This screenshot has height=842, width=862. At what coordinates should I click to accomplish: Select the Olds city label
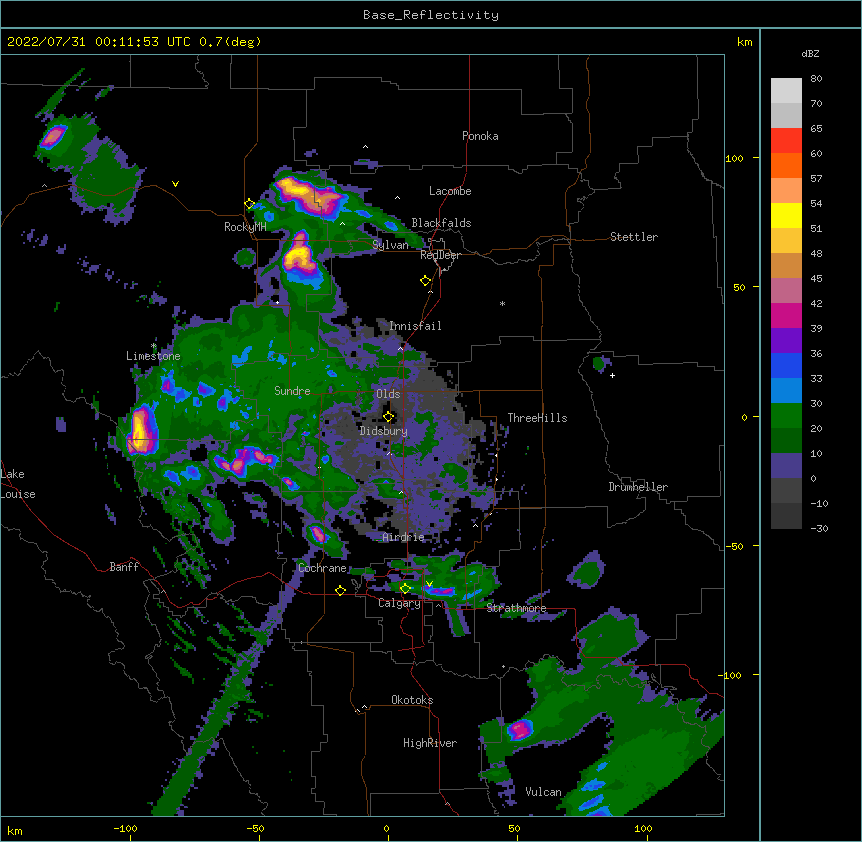[x=388, y=394]
